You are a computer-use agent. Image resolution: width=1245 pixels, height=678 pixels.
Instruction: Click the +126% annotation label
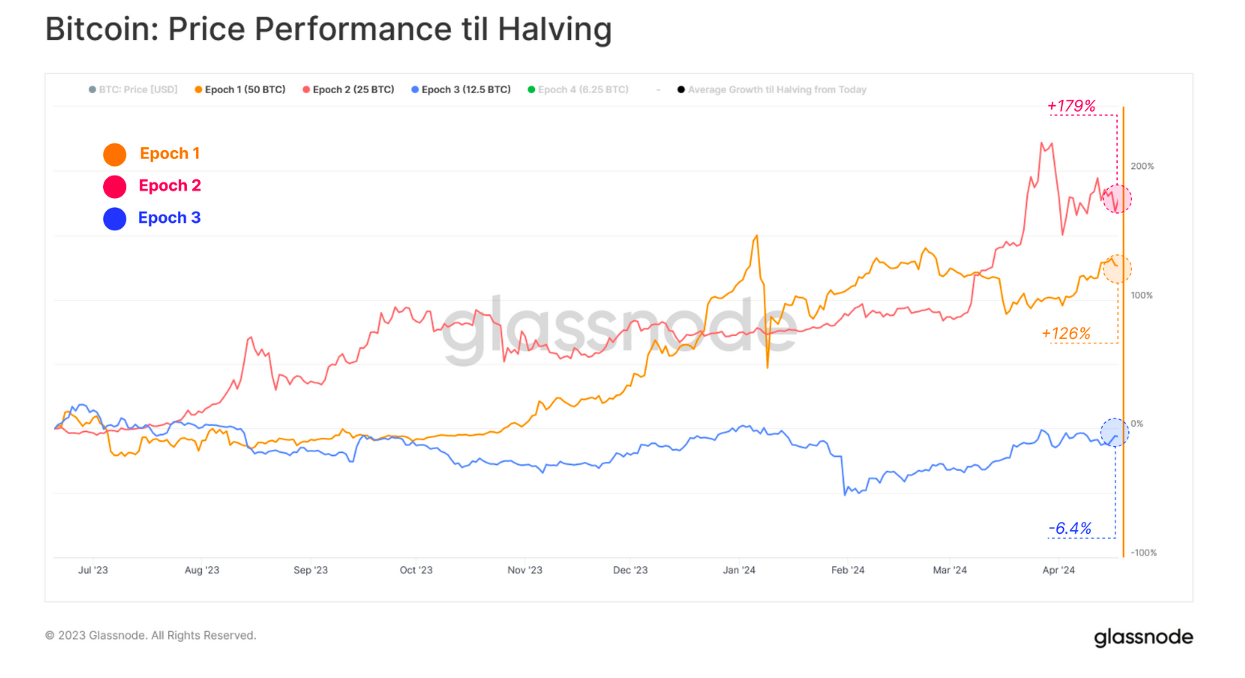click(1065, 333)
